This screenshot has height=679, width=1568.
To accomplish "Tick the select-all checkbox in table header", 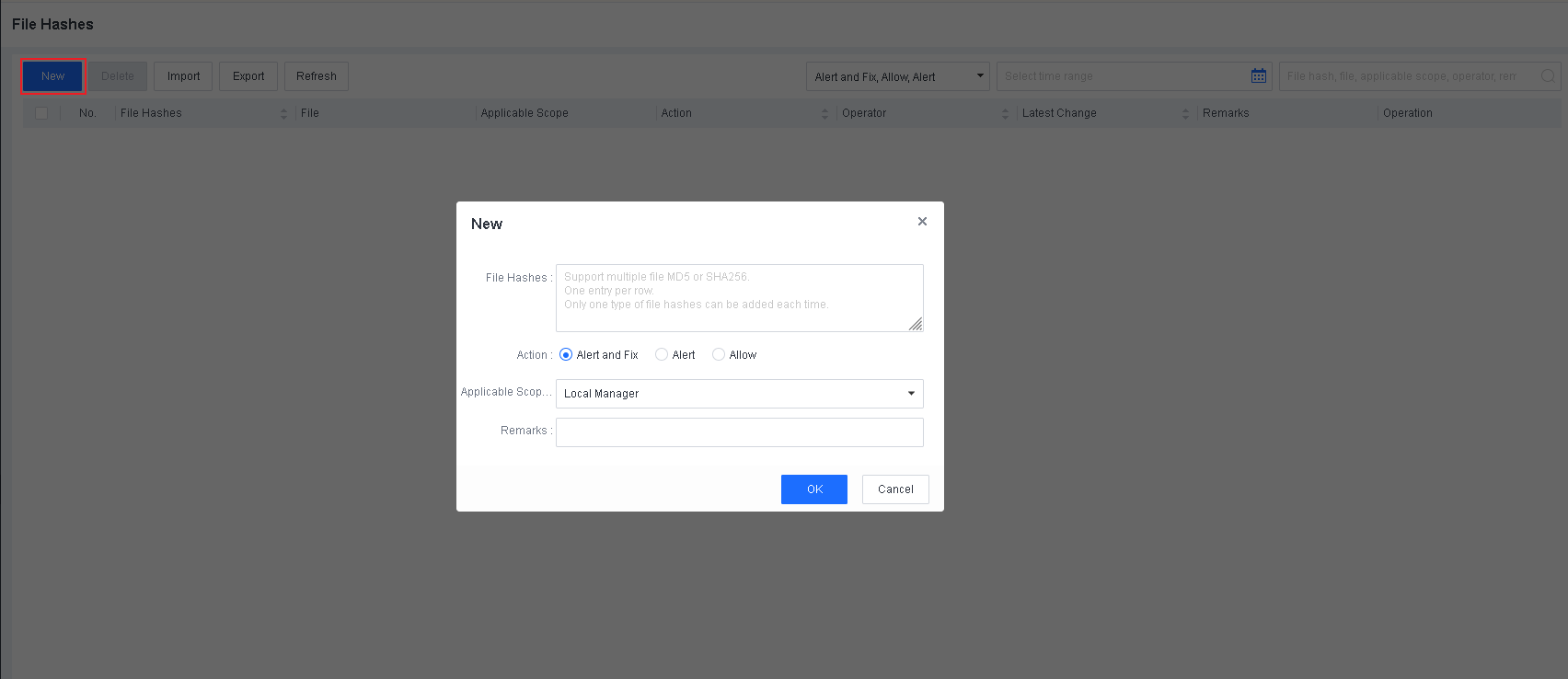I will (x=41, y=113).
